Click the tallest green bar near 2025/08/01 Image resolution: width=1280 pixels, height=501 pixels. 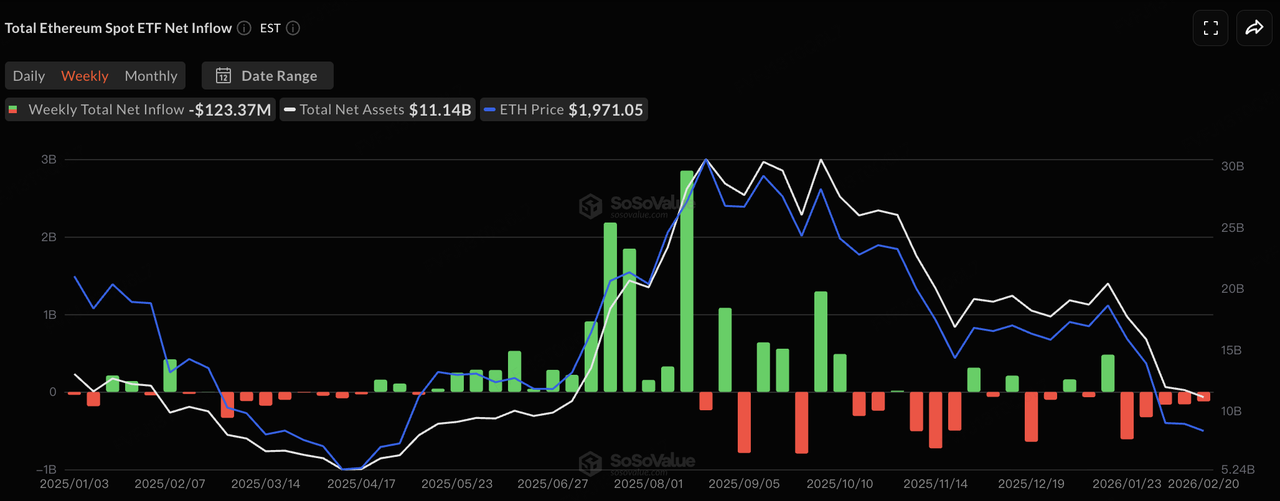687,280
